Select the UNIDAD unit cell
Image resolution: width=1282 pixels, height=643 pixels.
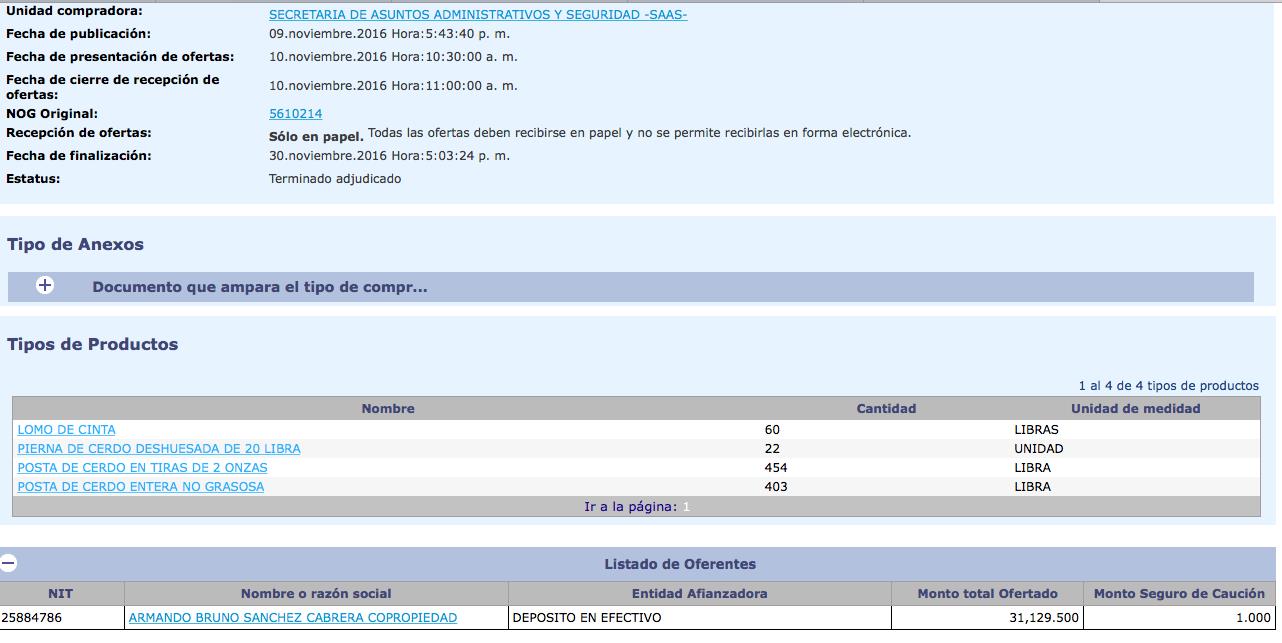coord(1038,449)
